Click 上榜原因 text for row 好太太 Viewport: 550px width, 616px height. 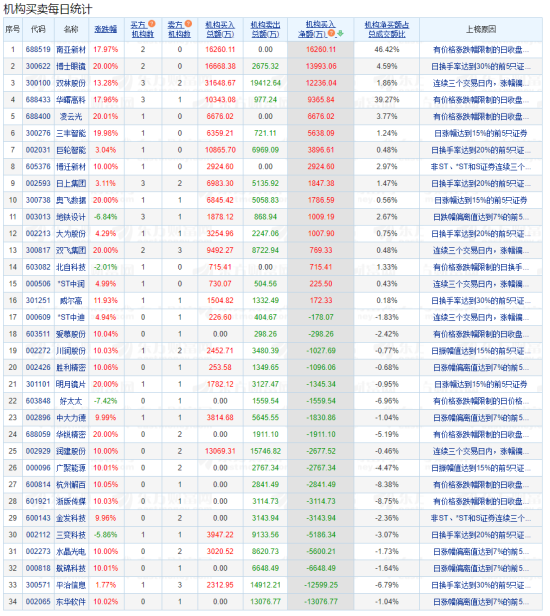[481, 401]
